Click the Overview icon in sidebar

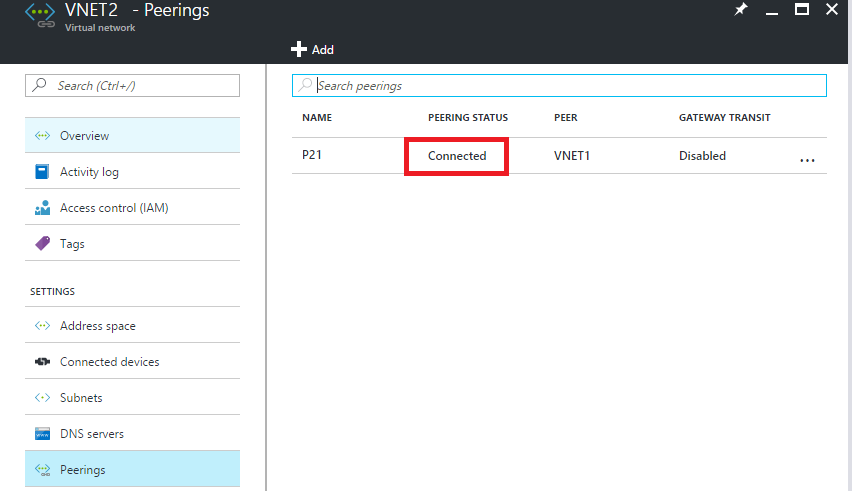(x=42, y=135)
